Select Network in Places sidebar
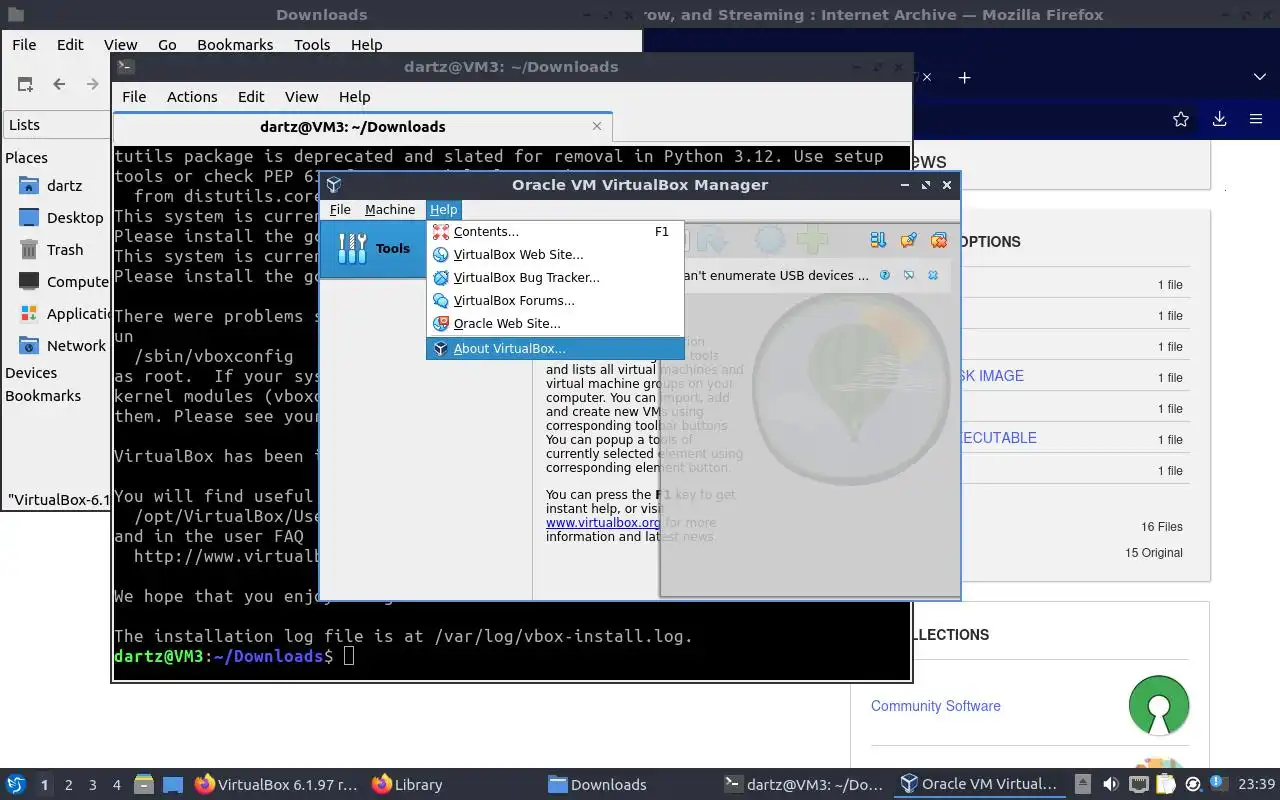 [x=60, y=345]
